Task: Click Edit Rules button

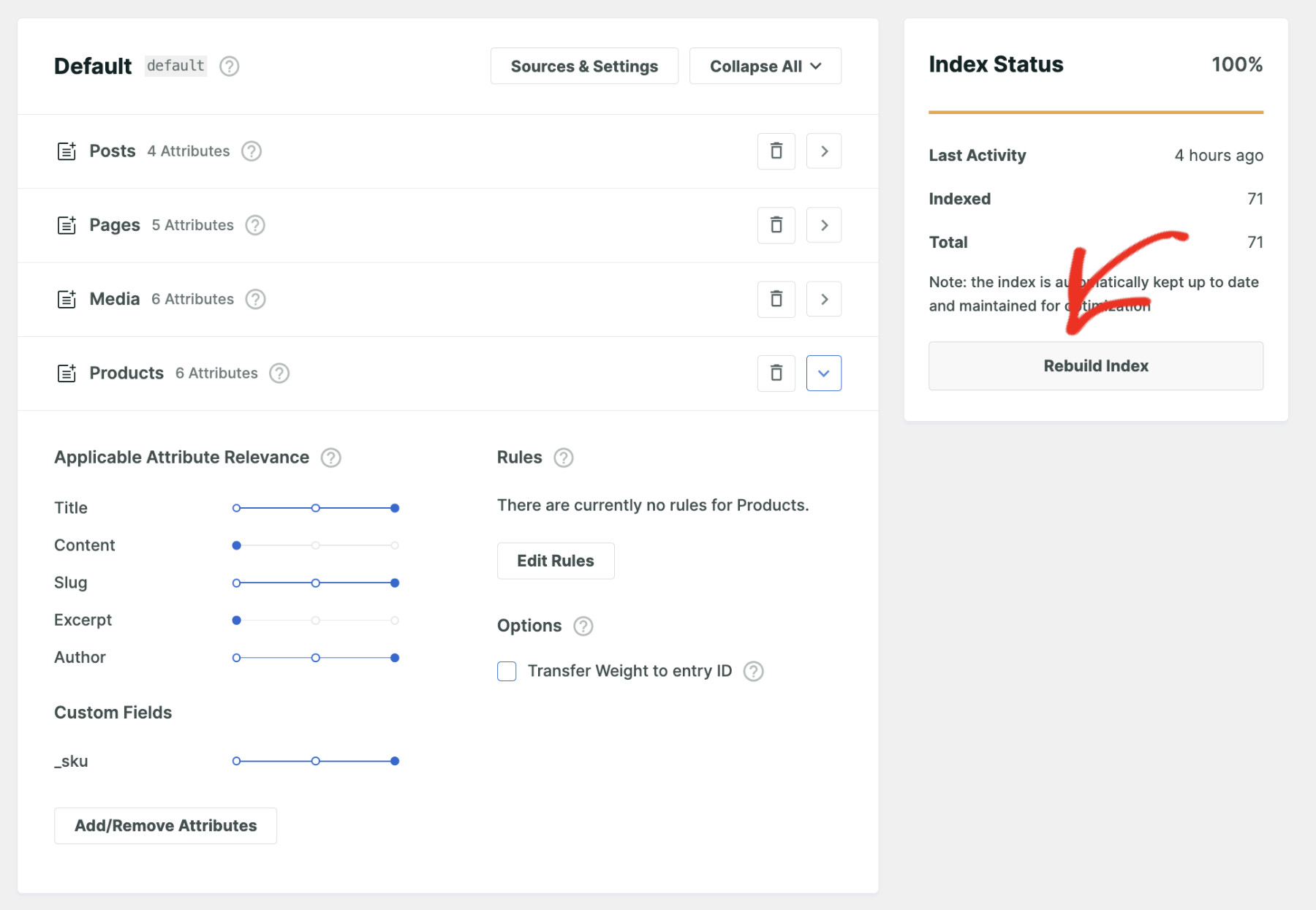Action: pos(556,561)
